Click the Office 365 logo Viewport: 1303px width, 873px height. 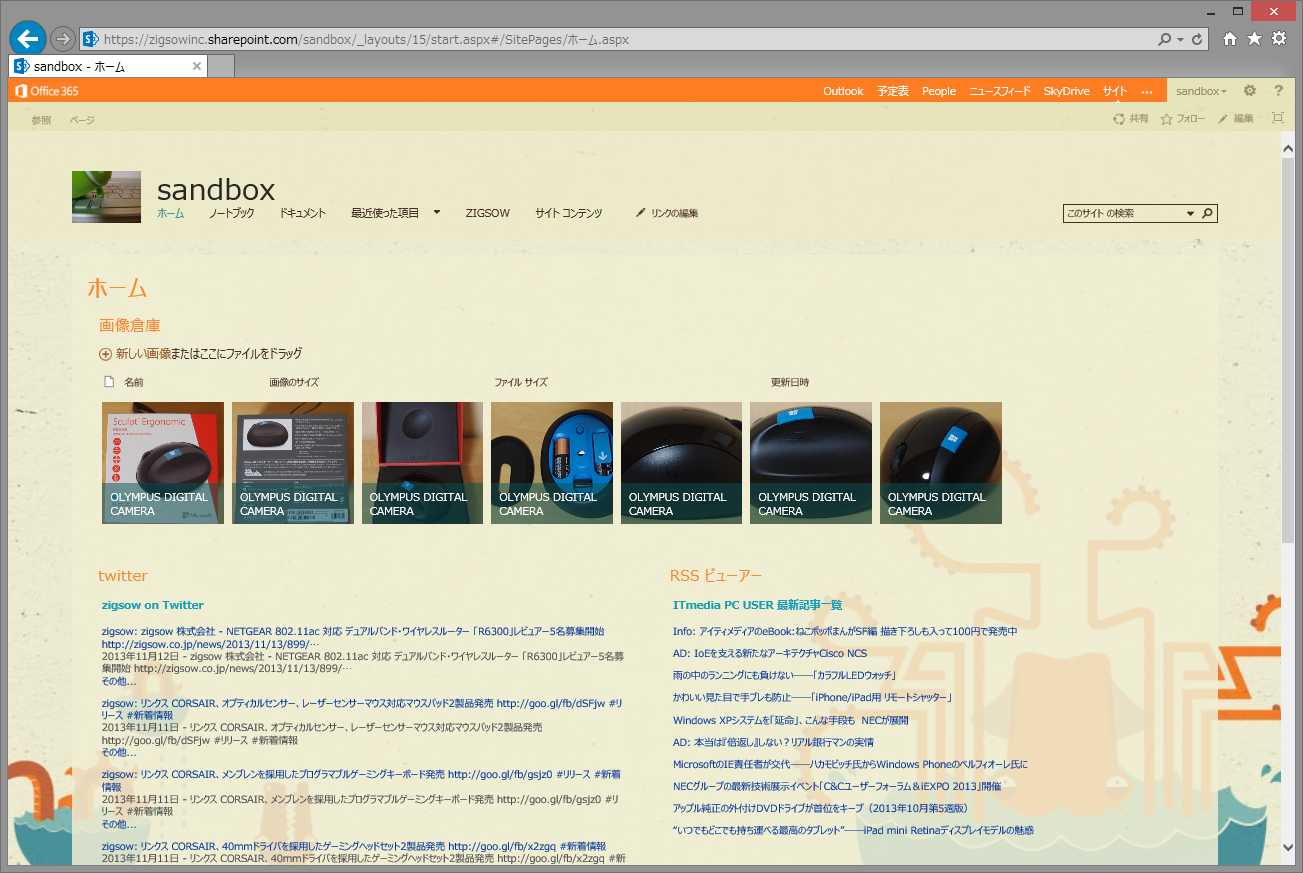coord(46,91)
